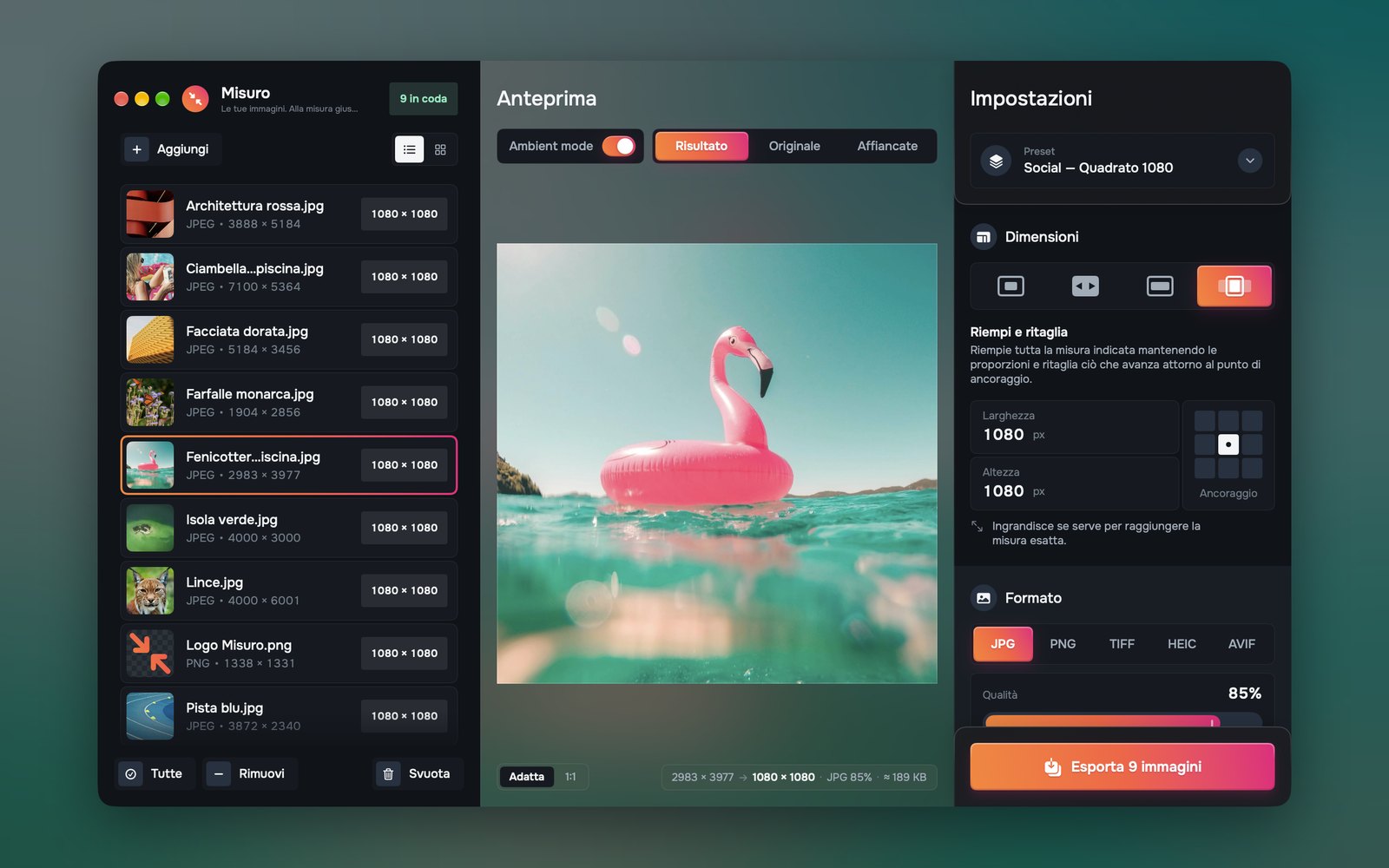Choose HEIC output format
The width and height of the screenshot is (1389, 868).
[1182, 644]
